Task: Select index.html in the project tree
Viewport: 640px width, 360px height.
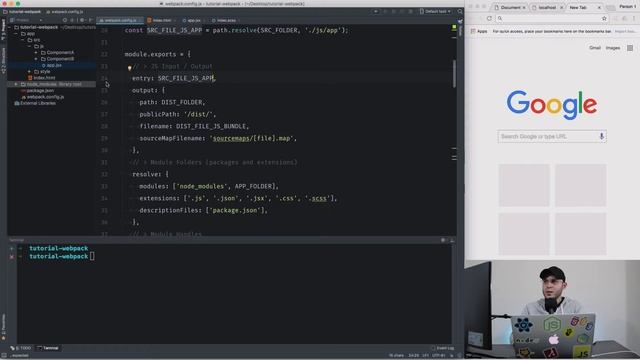Action: point(41,78)
